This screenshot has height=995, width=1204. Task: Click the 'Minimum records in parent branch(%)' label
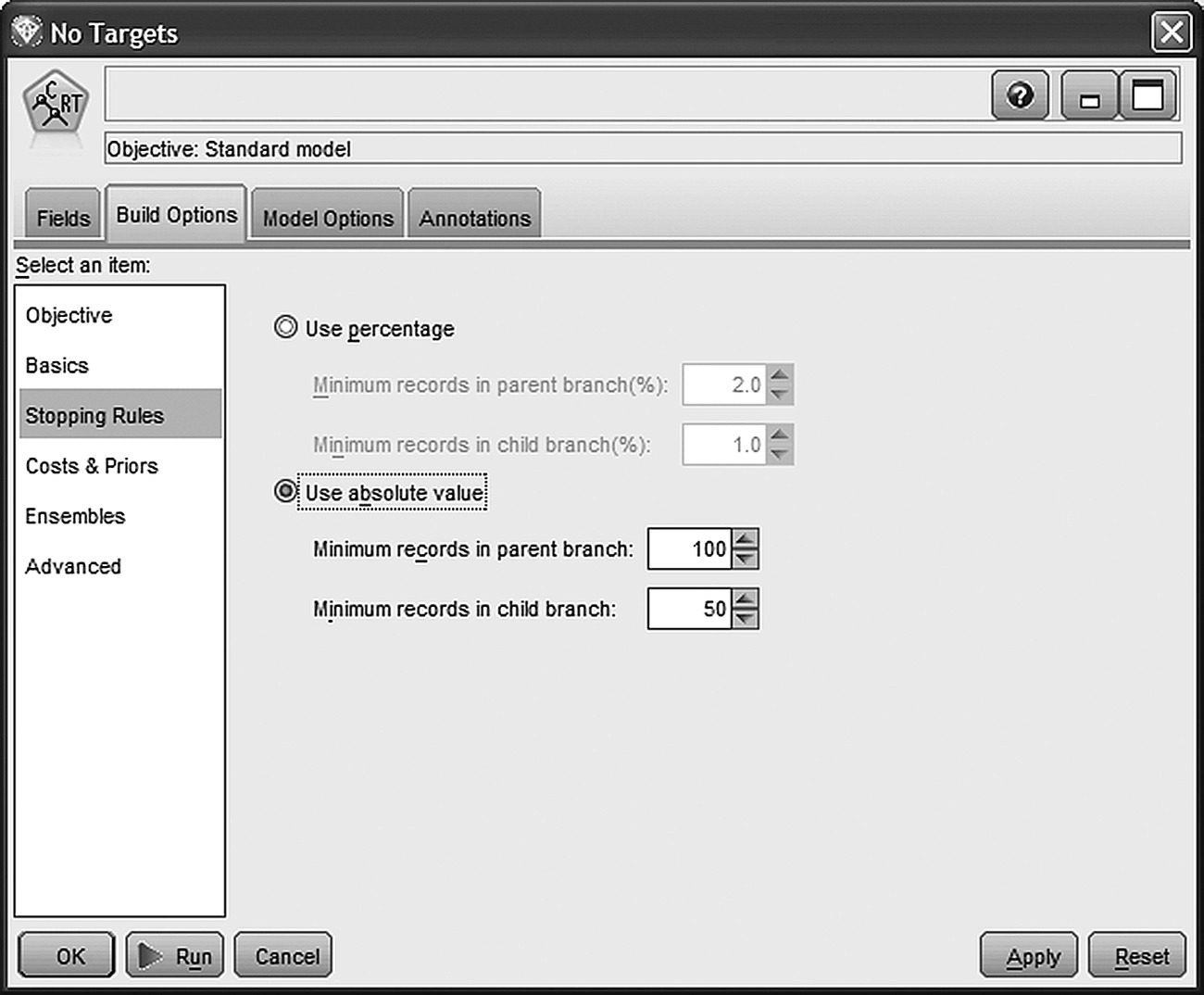pos(490,385)
